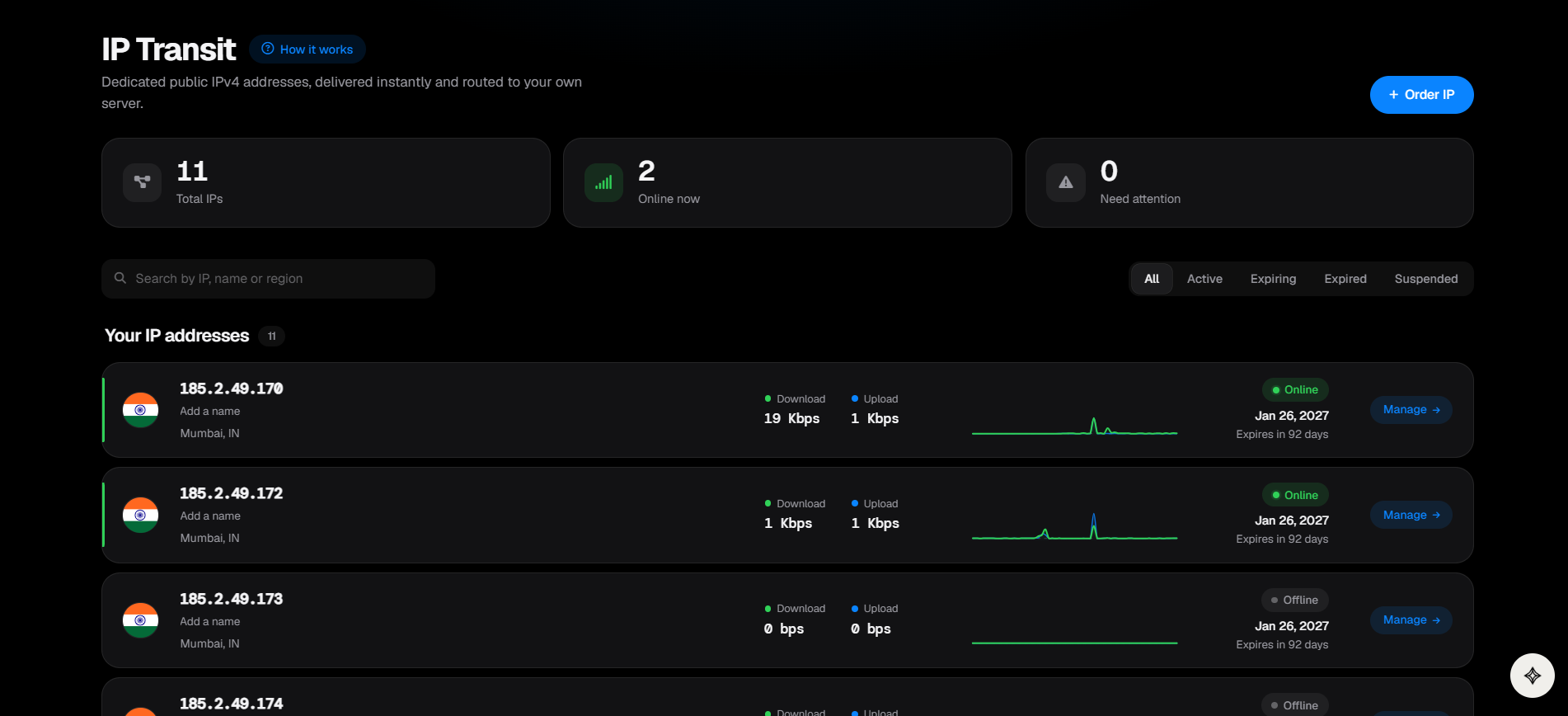Switch to the Suspended filter tab
This screenshot has height=716, width=1568.
click(1426, 279)
